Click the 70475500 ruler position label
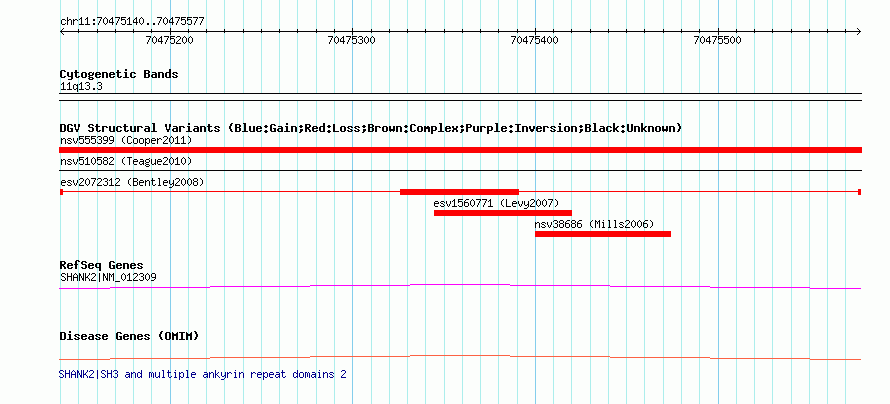The image size is (890, 404). (717, 40)
